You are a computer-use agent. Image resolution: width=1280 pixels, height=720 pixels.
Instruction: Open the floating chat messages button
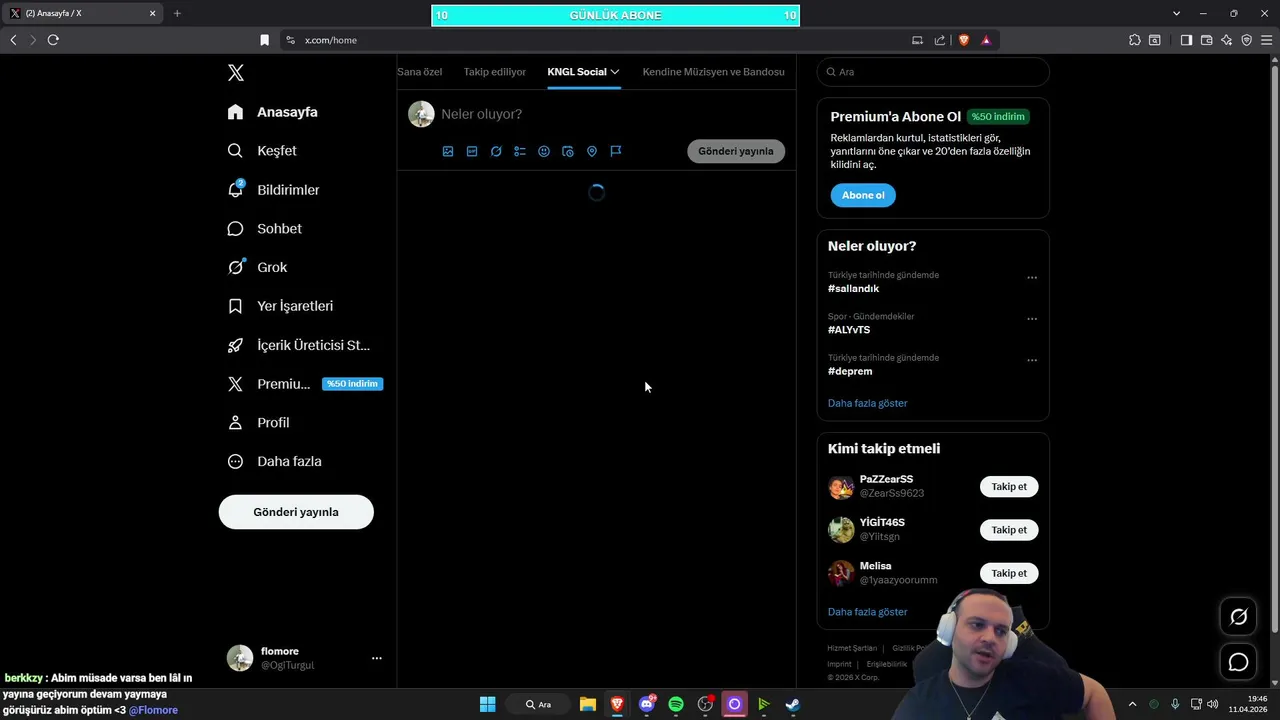(x=1238, y=662)
